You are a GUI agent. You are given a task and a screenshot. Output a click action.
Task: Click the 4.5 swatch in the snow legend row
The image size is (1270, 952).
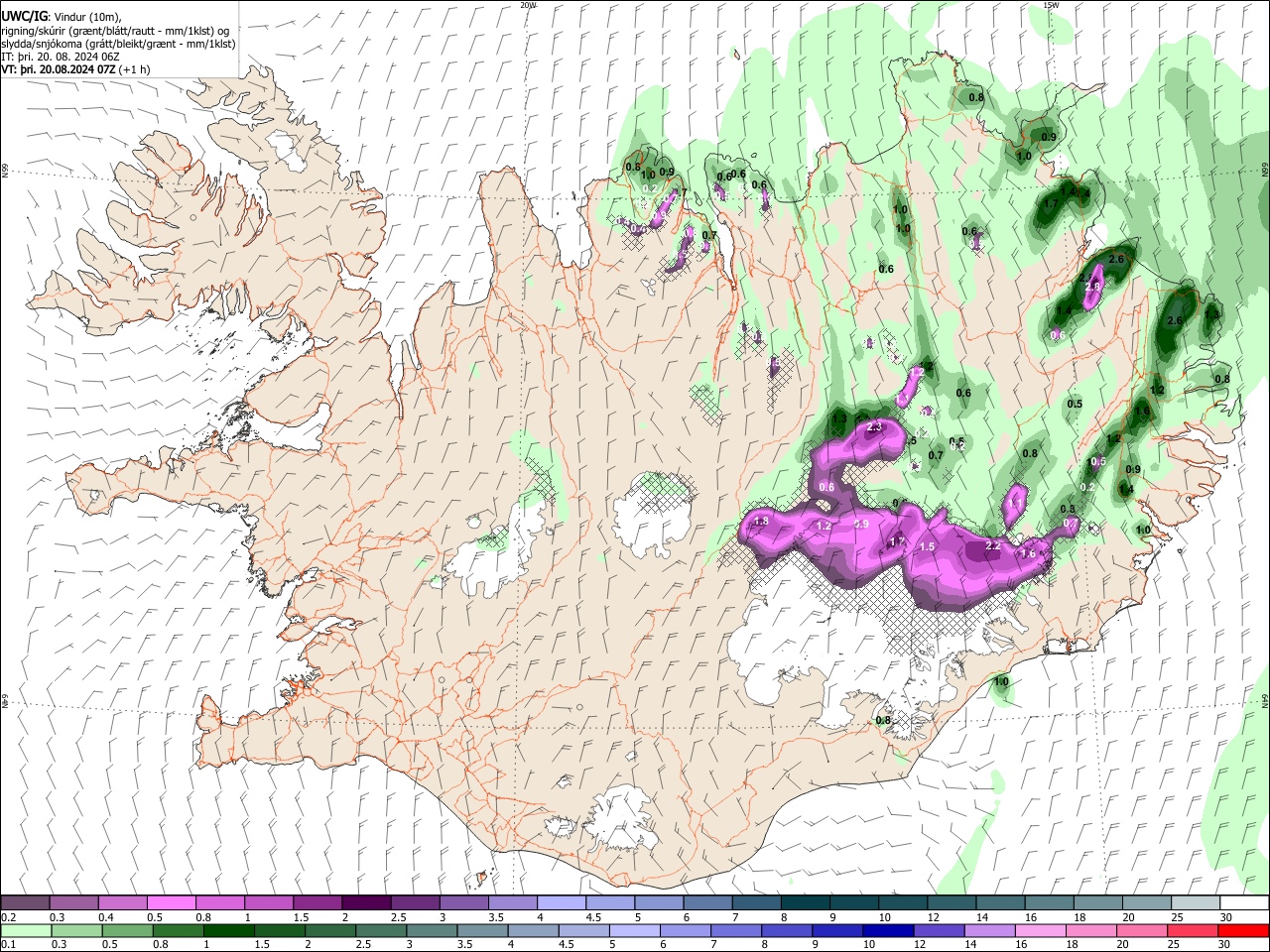coord(609,903)
